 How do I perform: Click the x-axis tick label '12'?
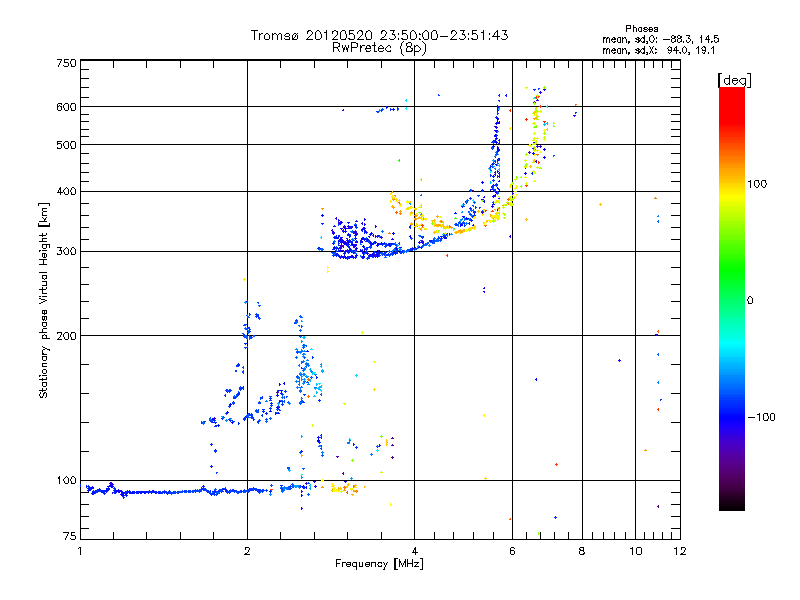pos(680,551)
